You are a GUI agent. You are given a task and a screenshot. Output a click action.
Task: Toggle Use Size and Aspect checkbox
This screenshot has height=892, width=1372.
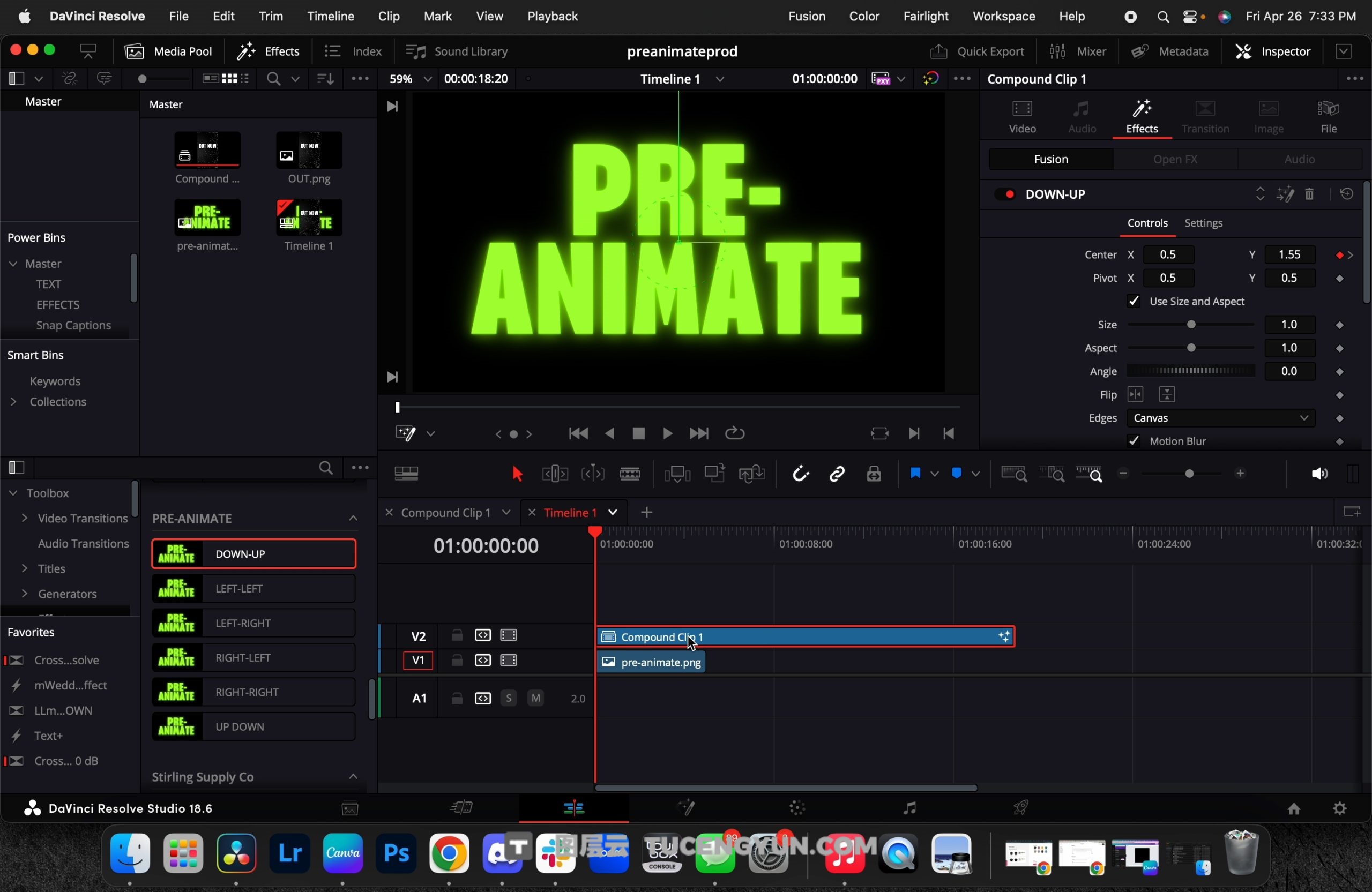coord(1134,302)
